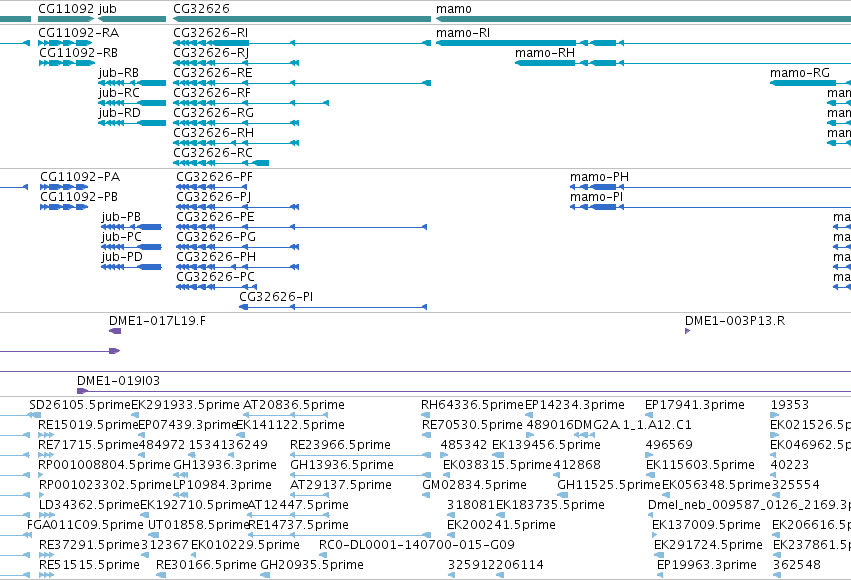Click protein jub-PB
851x580 pixels.
point(121,218)
